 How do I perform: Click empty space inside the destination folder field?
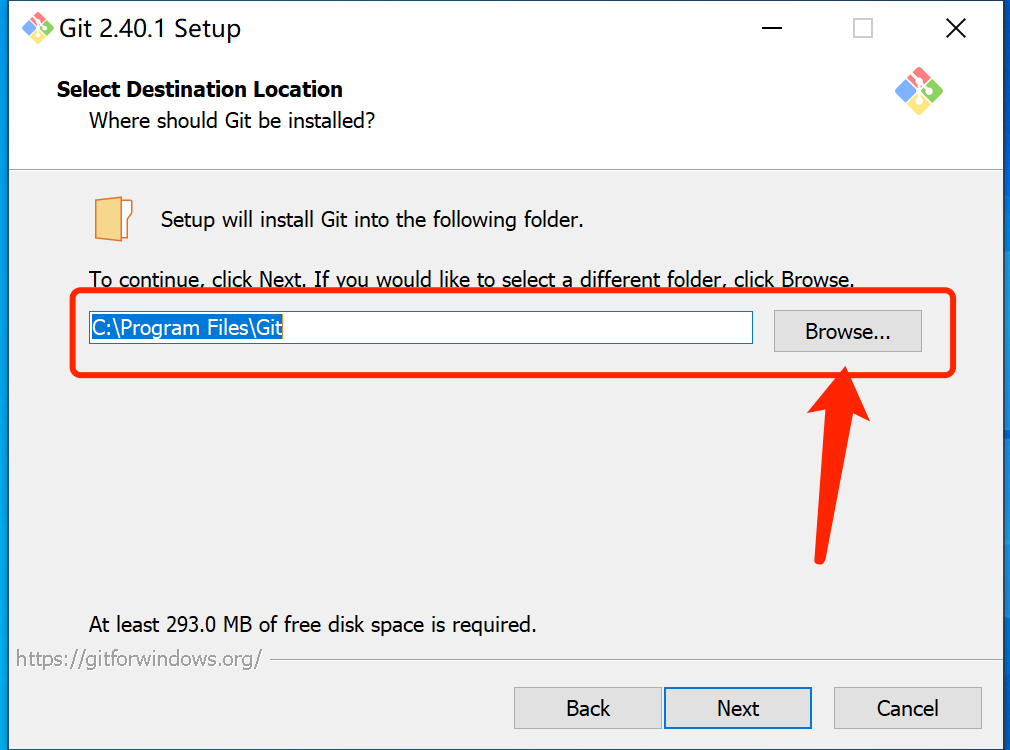515,327
